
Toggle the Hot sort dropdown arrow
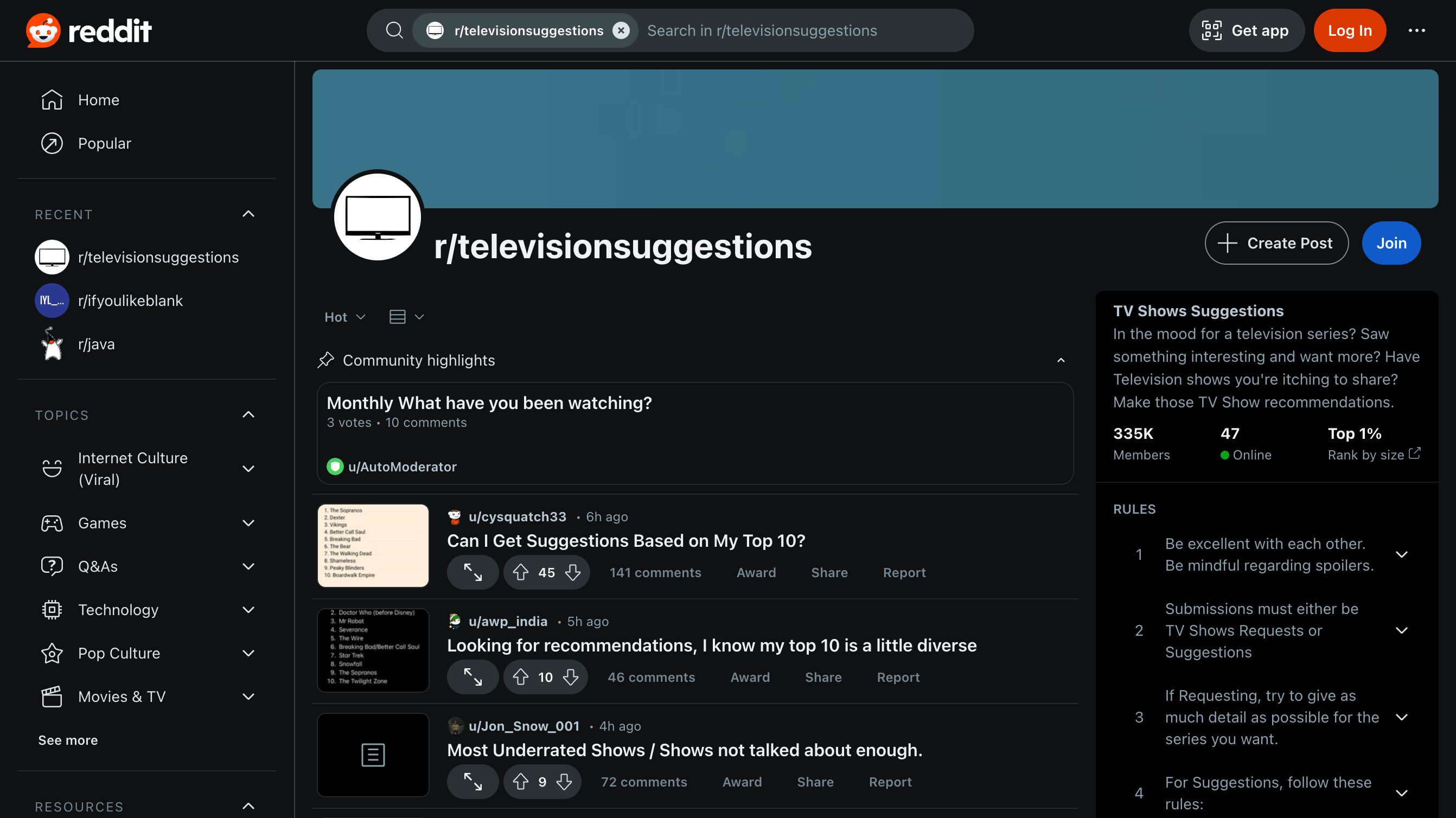tap(361, 317)
